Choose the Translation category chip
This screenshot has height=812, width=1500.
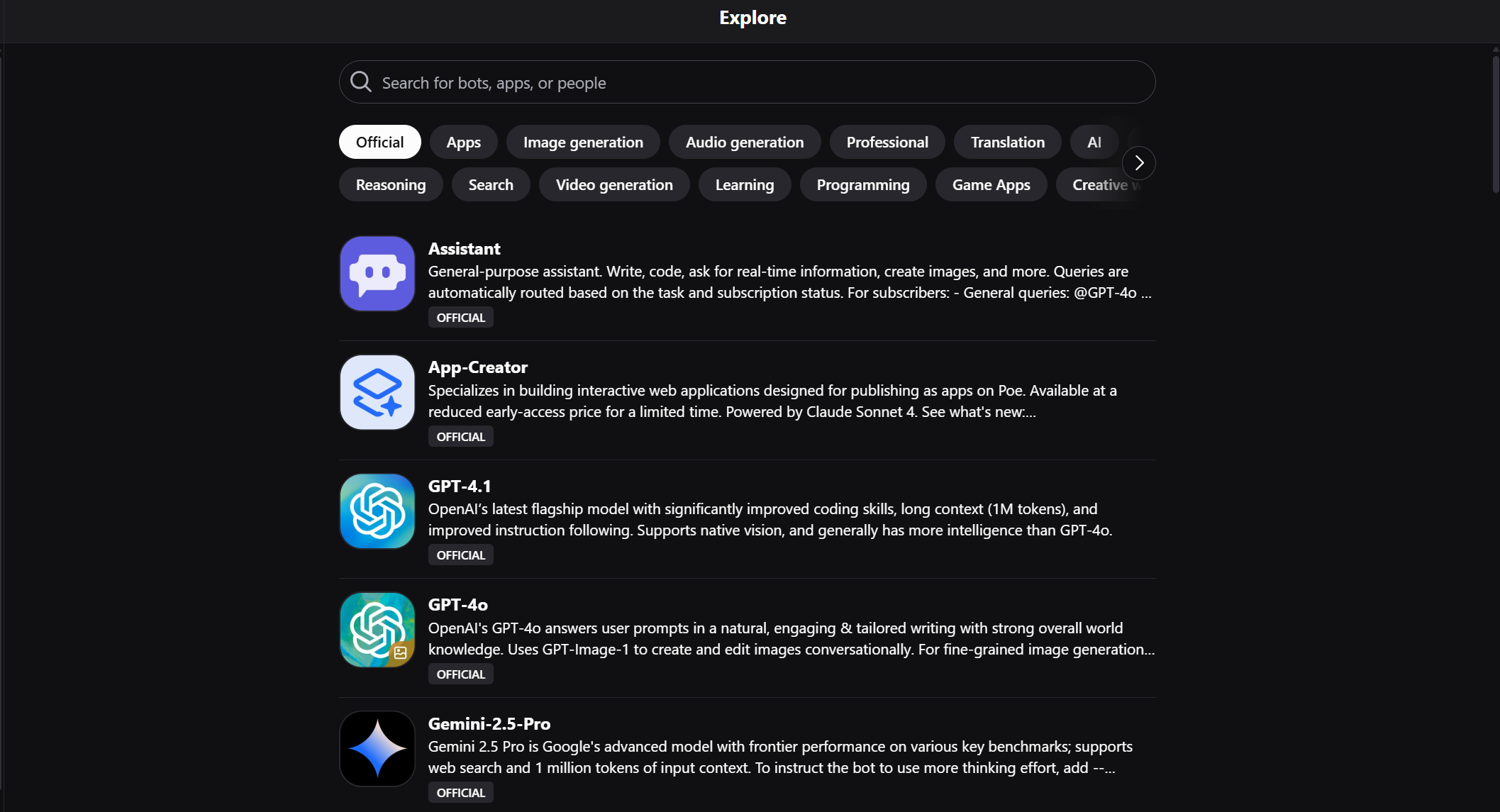[1008, 142]
